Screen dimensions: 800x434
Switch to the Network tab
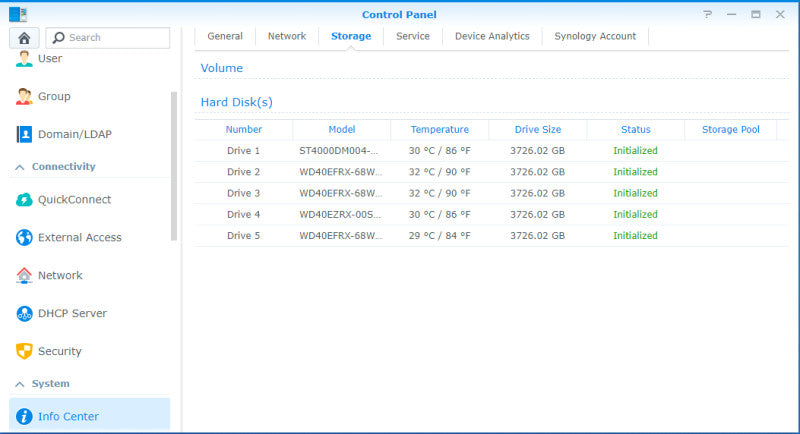[287, 36]
